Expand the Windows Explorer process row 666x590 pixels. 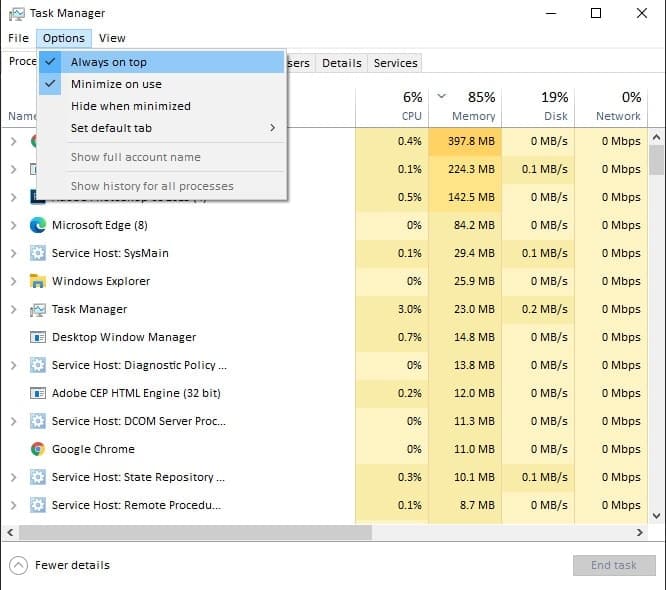click(14, 281)
